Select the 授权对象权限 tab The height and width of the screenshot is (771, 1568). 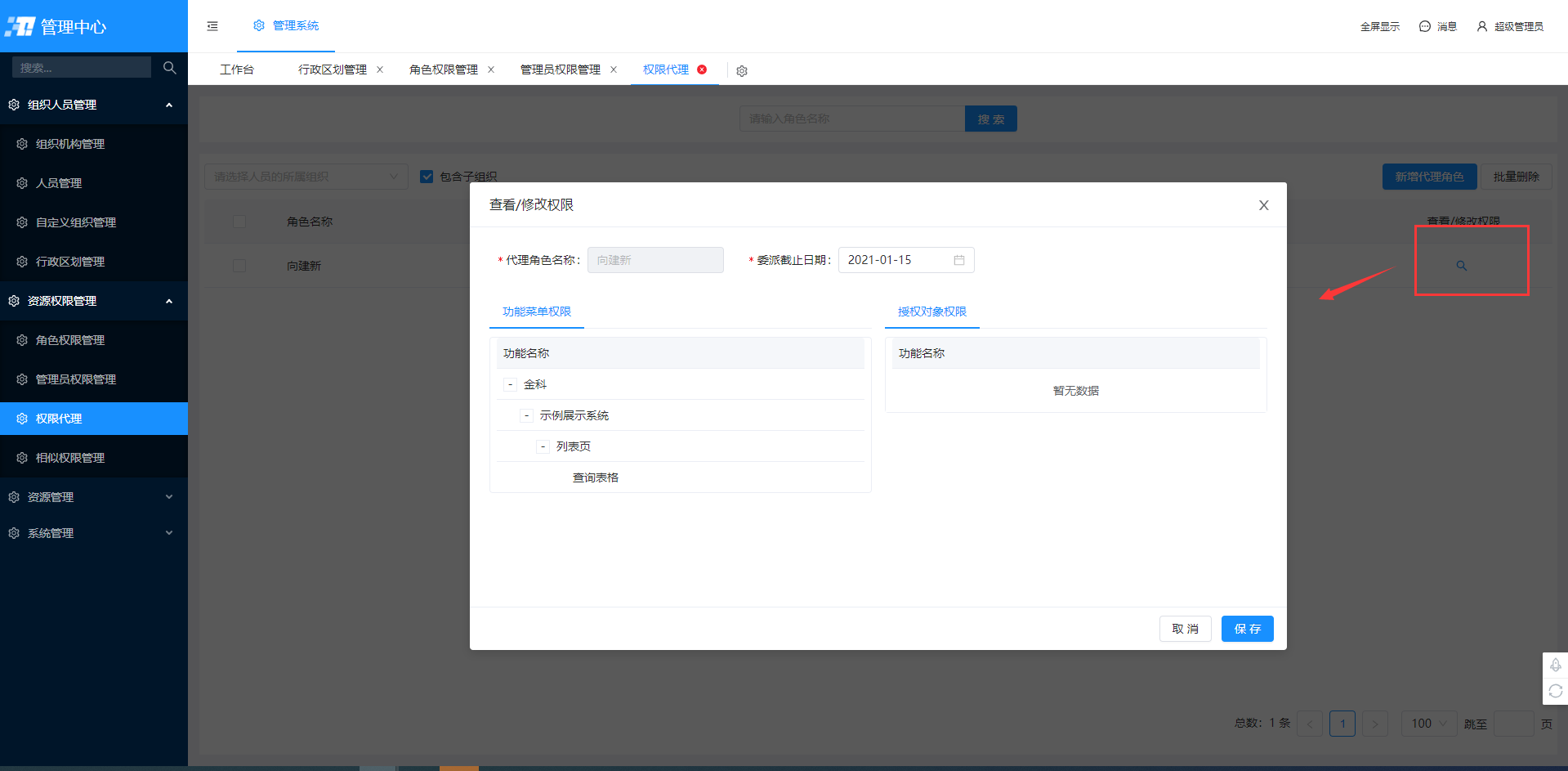[932, 312]
